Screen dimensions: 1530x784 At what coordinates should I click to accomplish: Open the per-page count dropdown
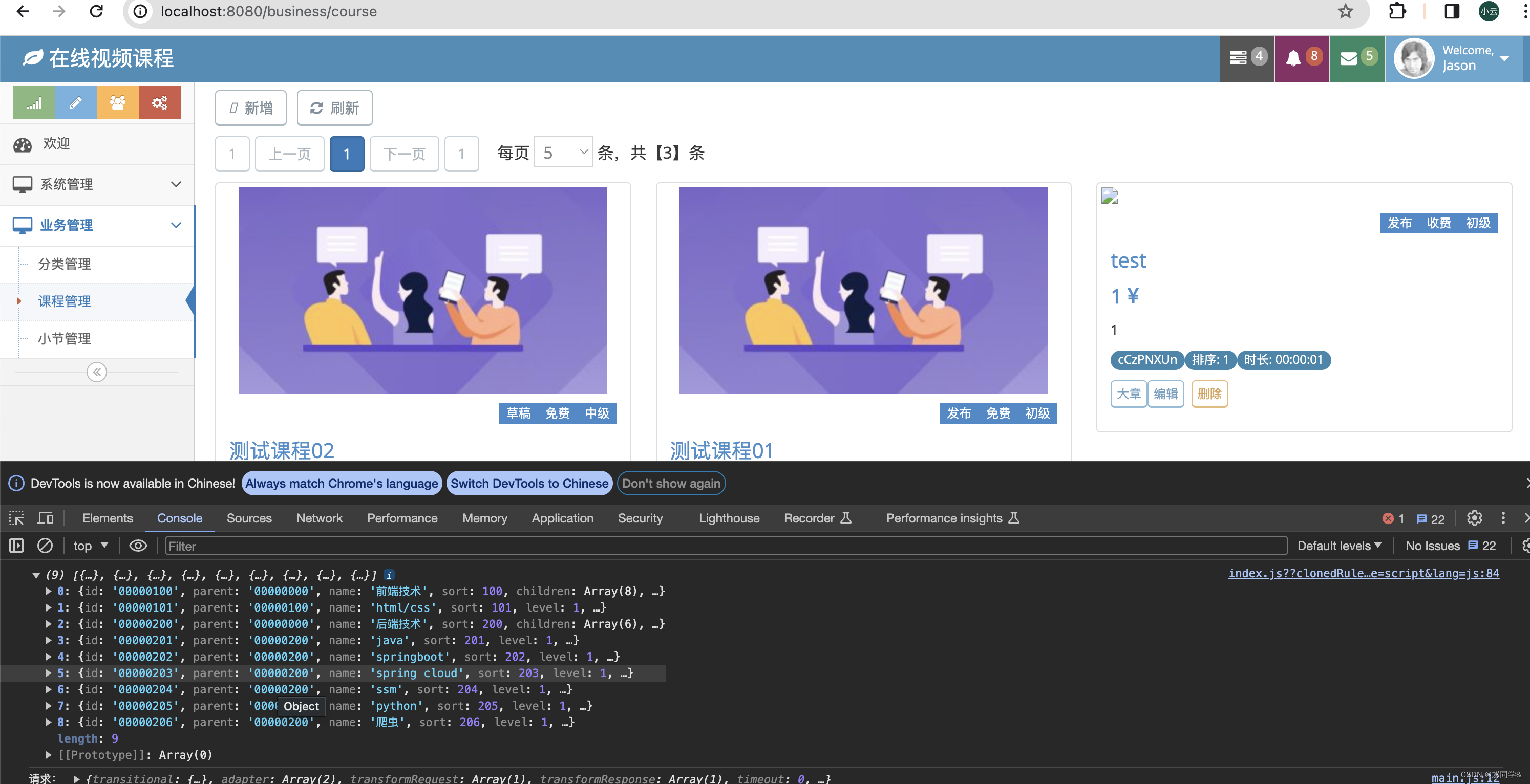(x=563, y=153)
